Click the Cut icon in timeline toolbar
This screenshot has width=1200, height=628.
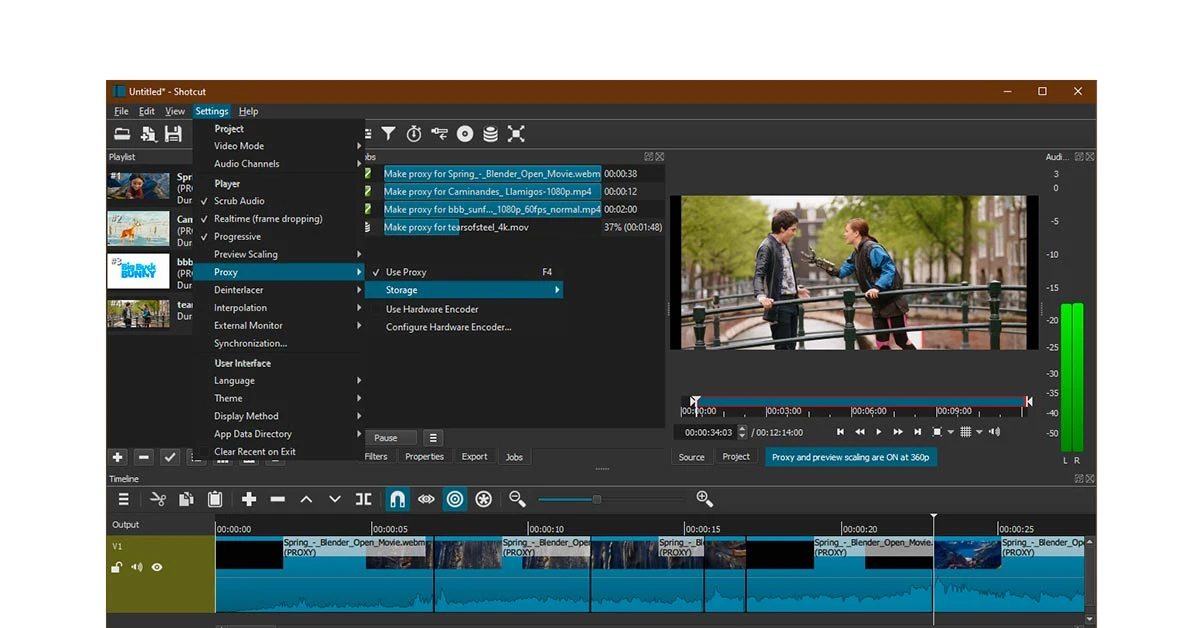click(159, 499)
